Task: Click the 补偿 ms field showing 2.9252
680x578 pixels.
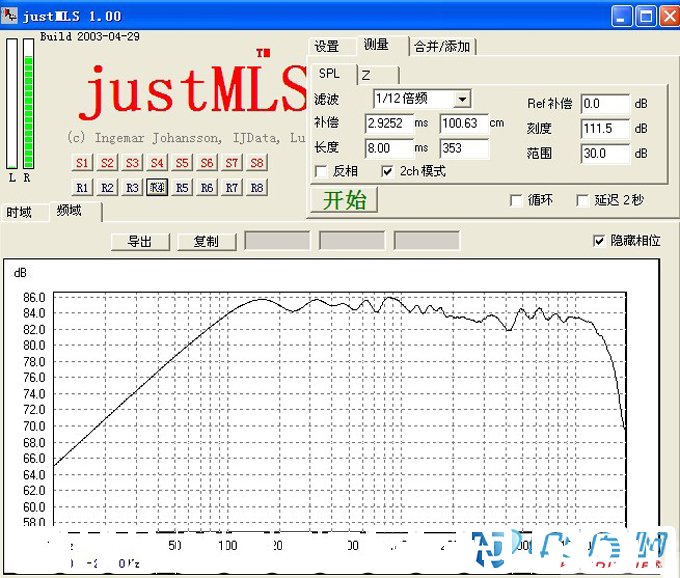Action: [x=389, y=124]
